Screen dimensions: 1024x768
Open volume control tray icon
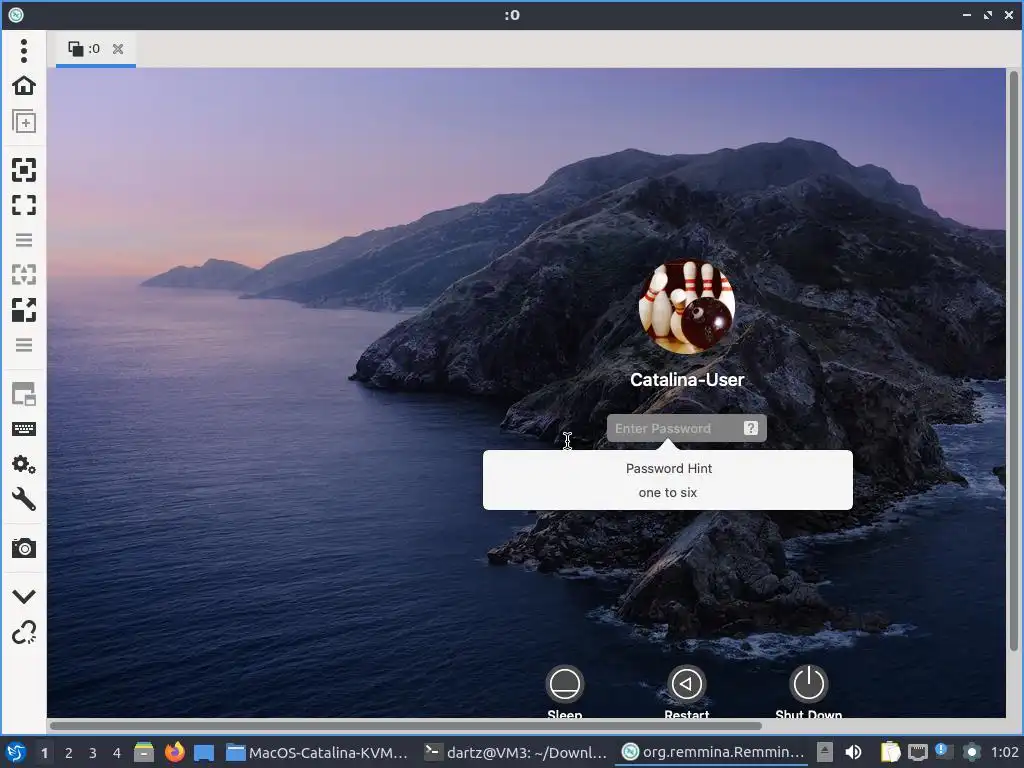pyautogui.click(x=854, y=752)
